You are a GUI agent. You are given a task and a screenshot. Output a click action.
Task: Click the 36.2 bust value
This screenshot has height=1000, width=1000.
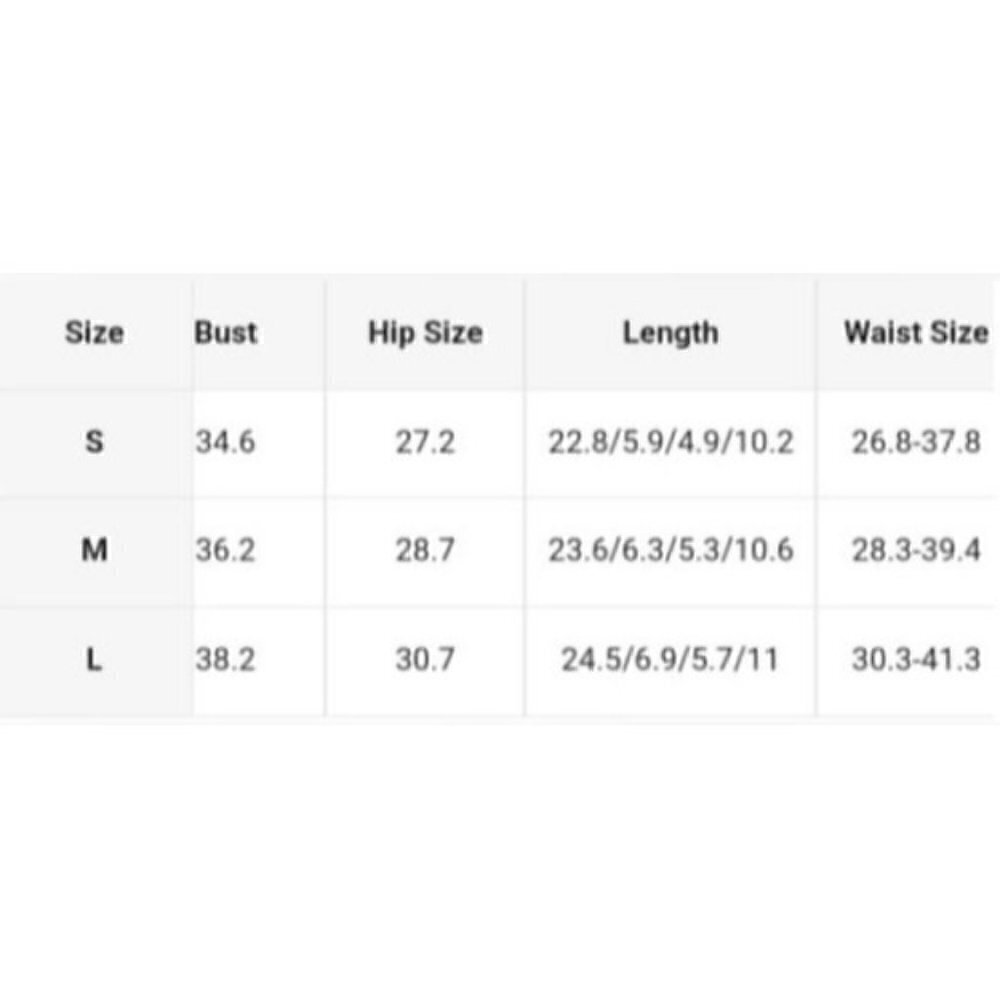tap(225, 550)
